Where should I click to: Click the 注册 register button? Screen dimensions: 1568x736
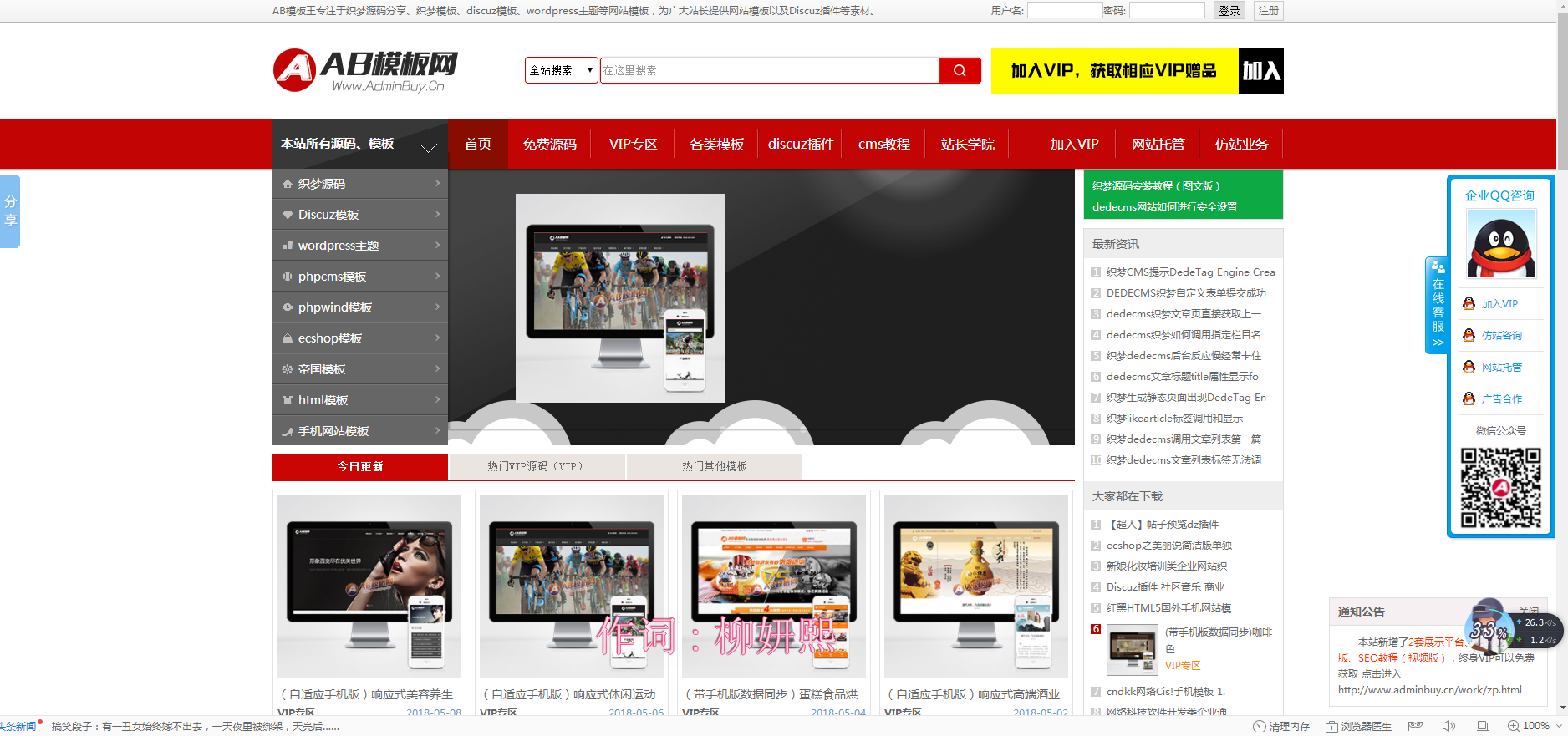(1269, 10)
